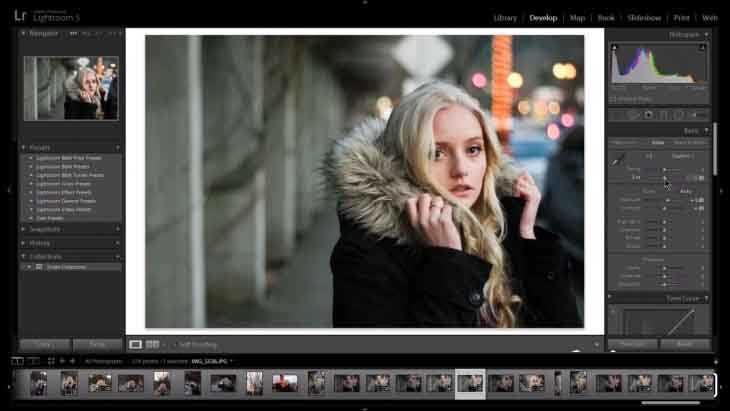Click the Loupe view icon in toolbar
The width and height of the screenshot is (730, 411).
(x=136, y=344)
